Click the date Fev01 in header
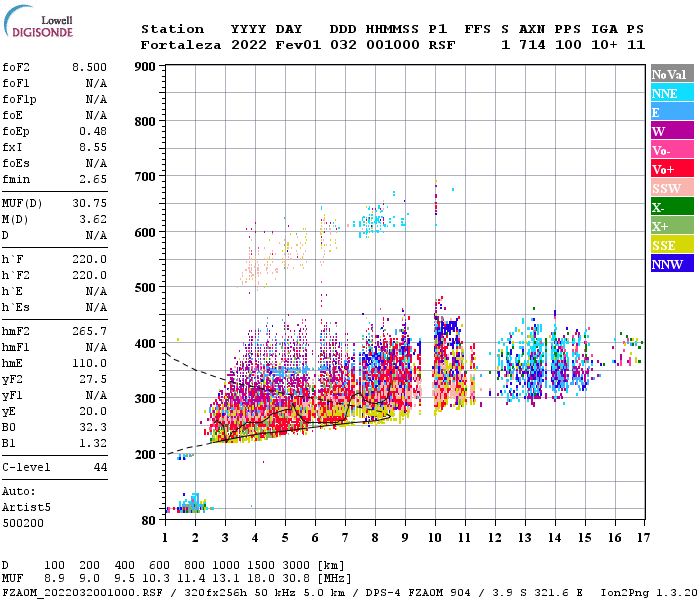The width and height of the screenshot is (700, 600). tap(298, 45)
